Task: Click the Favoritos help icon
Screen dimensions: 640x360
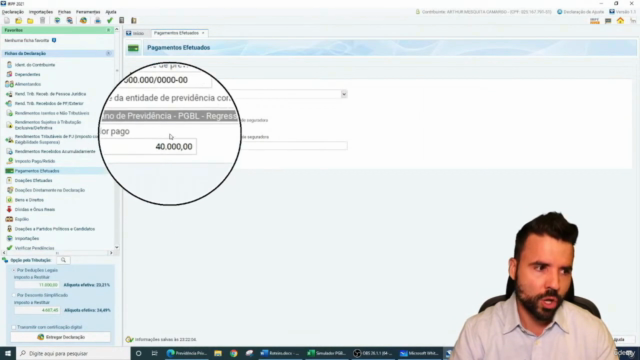Action: click(54, 40)
